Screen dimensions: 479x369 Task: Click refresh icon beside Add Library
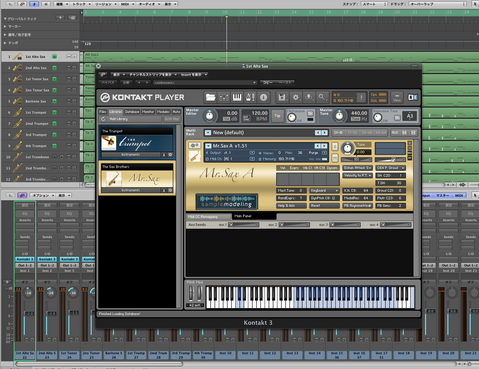tap(103, 119)
